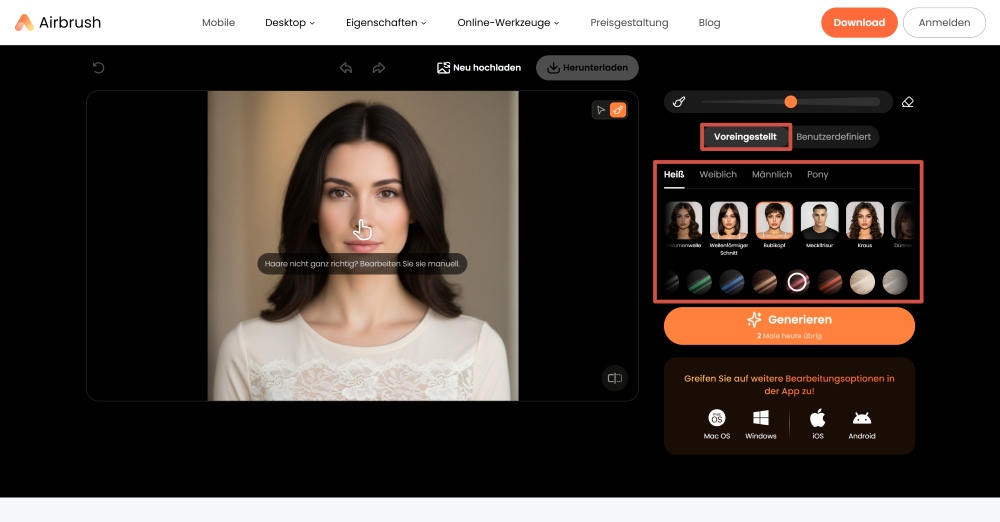Open the iOS app download

(818, 424)
